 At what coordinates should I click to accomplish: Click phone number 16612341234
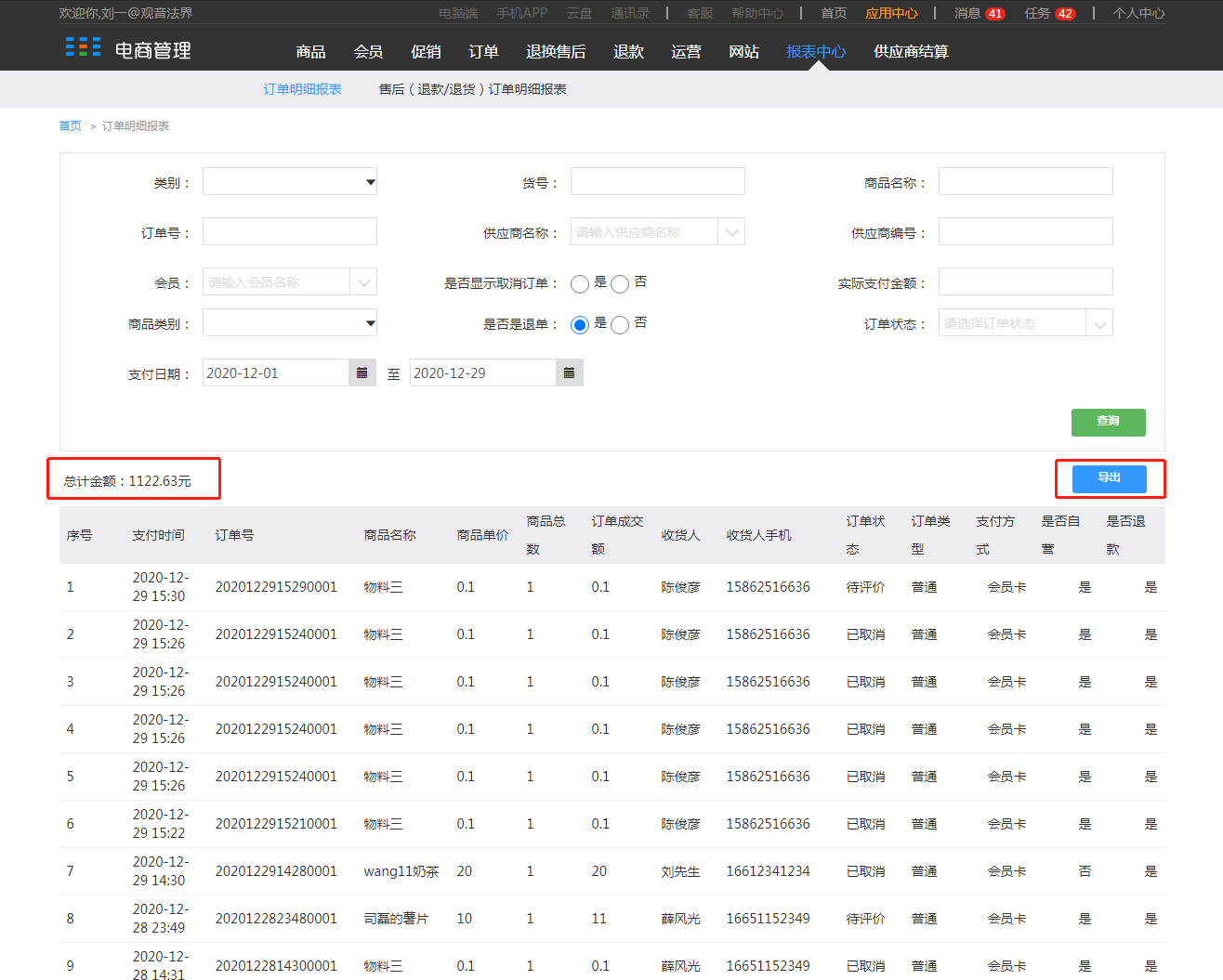[768, 871]
